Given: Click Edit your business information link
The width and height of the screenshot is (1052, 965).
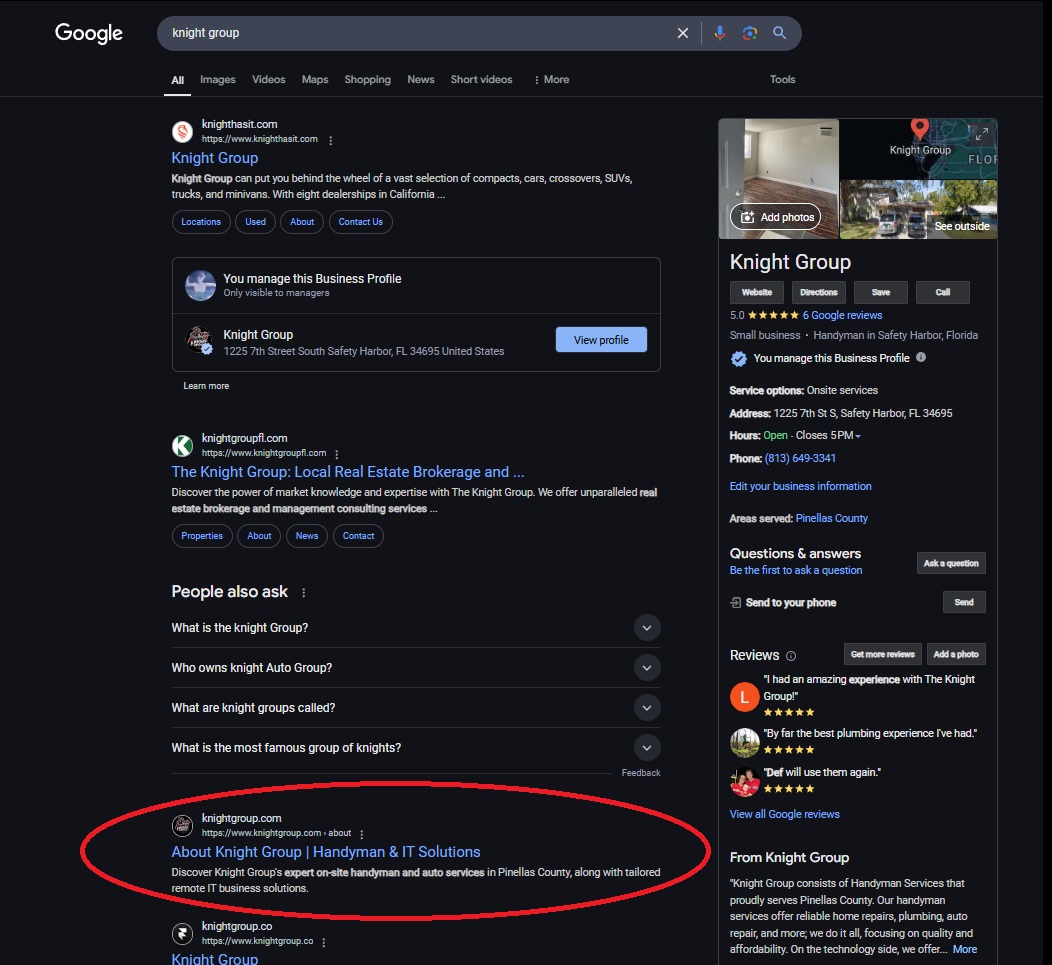Looking at the screenshot, I should (x=800, y=486).
